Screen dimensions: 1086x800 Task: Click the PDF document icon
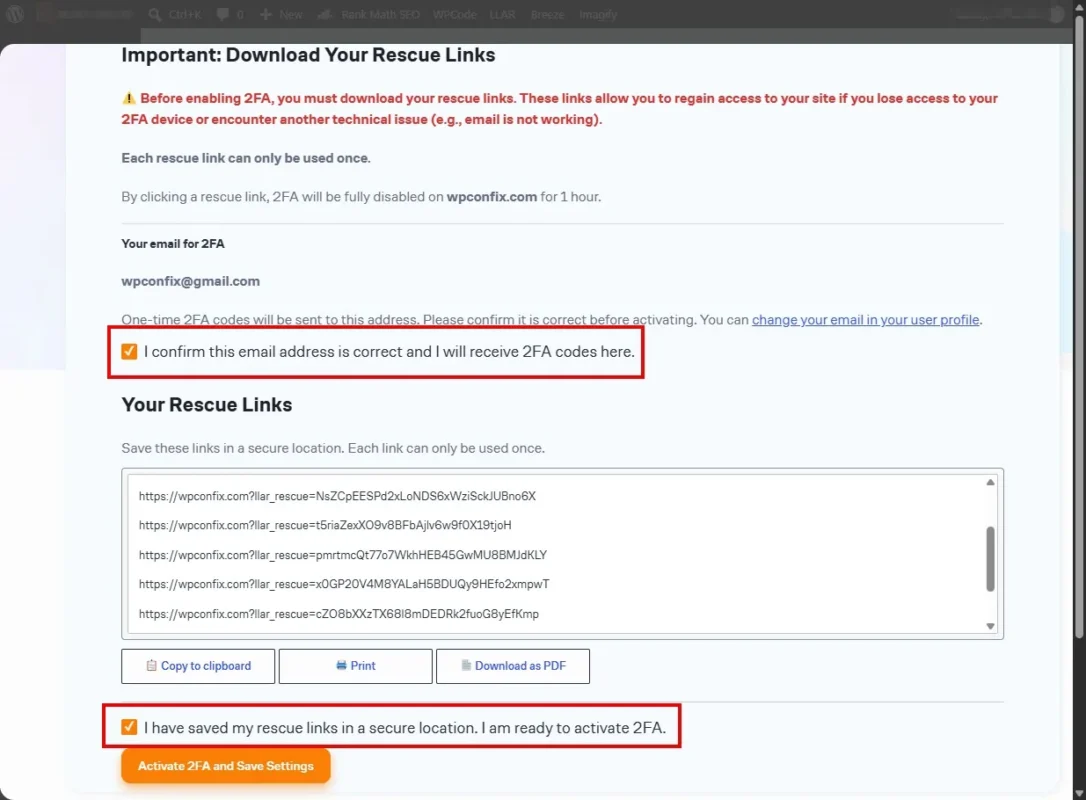(466, 666)
